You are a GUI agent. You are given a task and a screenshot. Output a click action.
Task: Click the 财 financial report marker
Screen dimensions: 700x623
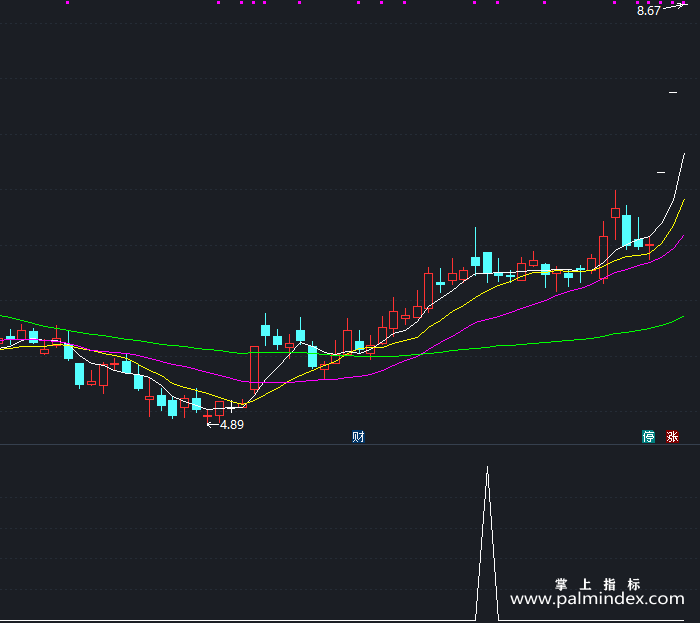pos(358,436)
